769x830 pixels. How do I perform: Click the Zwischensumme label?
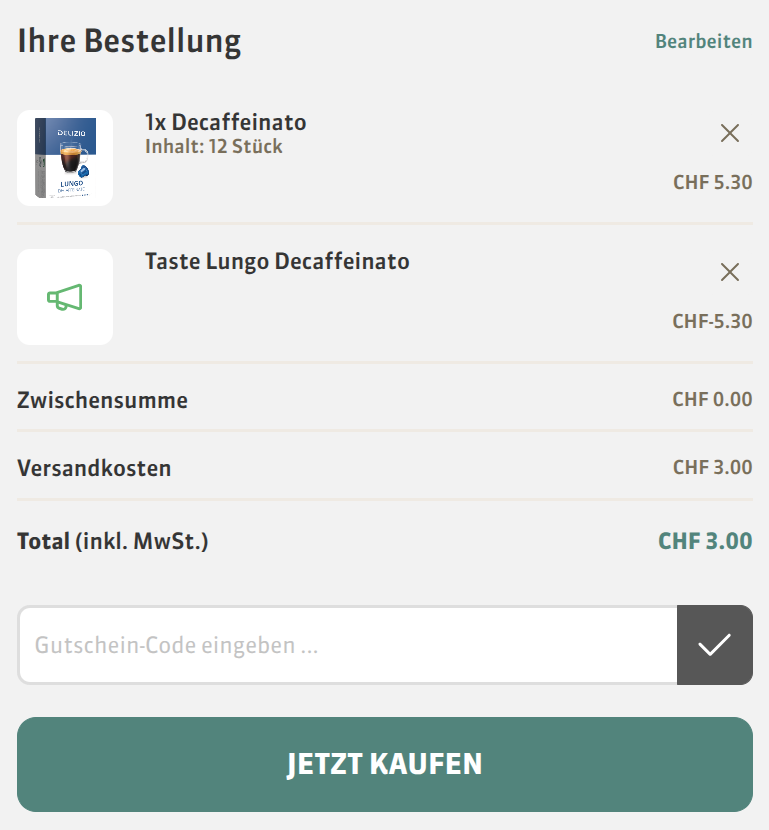click(102, 401)
